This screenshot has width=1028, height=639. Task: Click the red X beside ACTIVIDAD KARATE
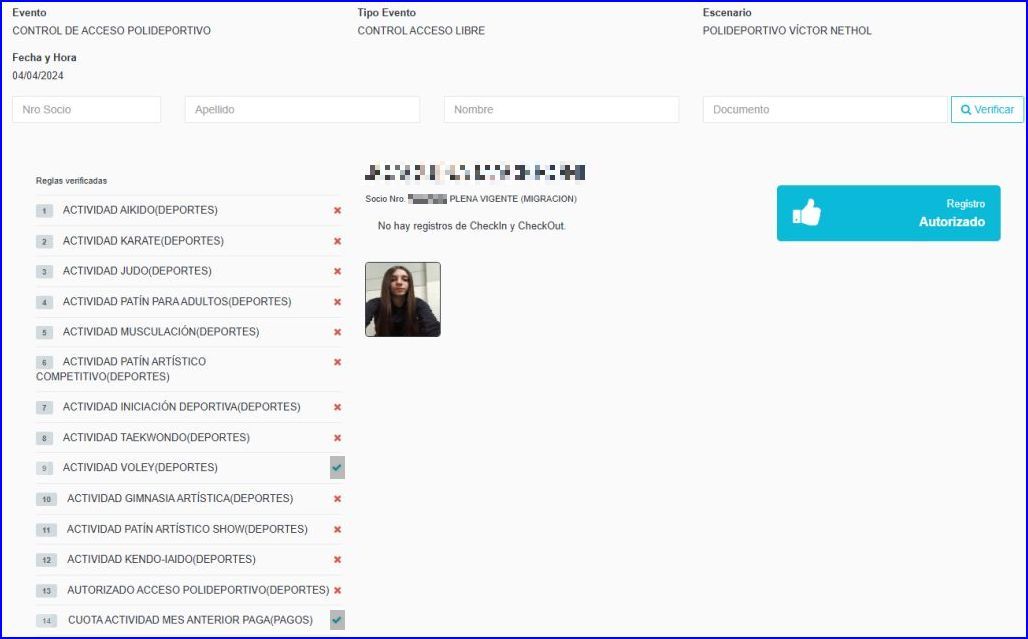pos(338,241)
